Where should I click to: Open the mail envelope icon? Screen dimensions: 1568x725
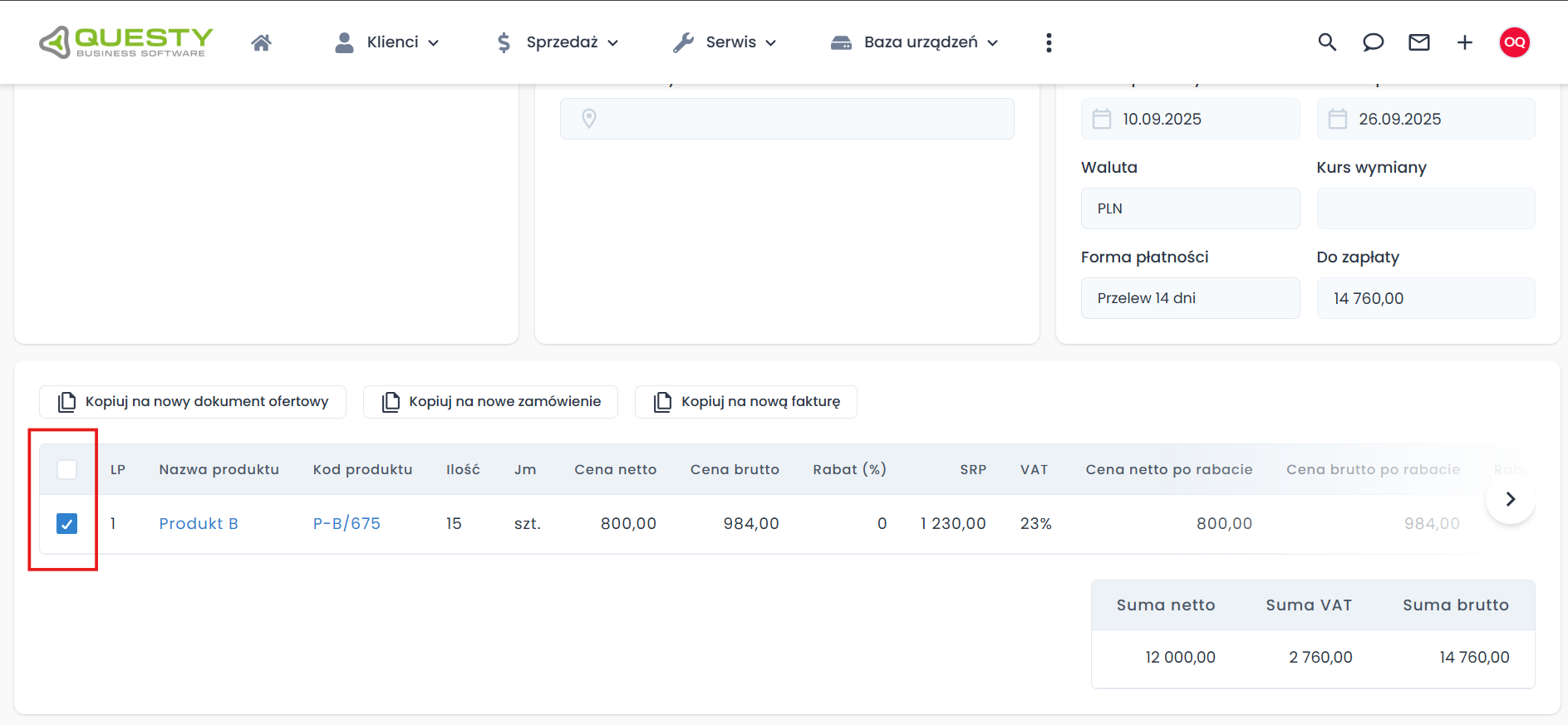(x=1418, y=42)
